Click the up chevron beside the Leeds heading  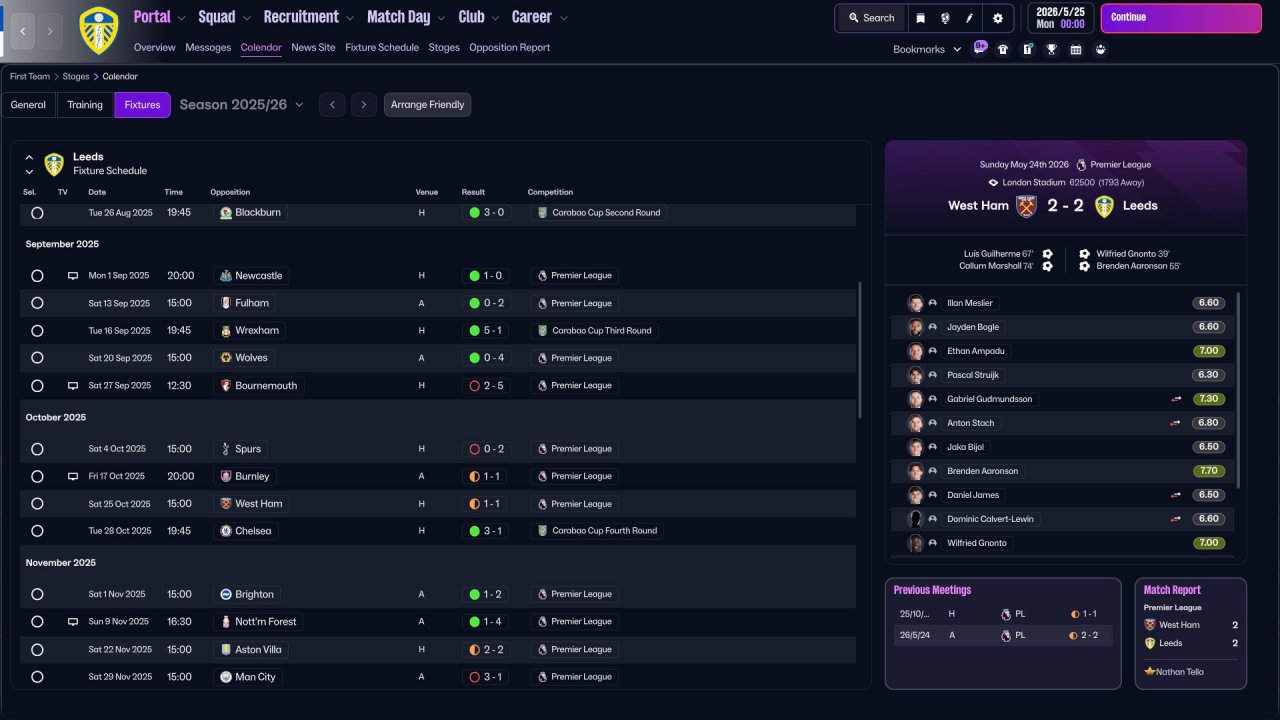(29, 158)
